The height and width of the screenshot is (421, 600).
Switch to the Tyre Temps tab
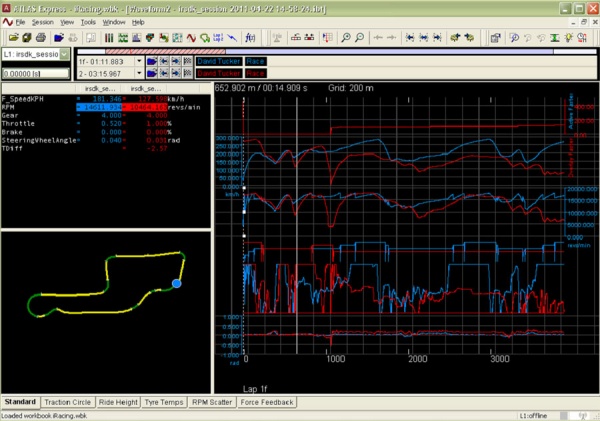pos(164,401)
